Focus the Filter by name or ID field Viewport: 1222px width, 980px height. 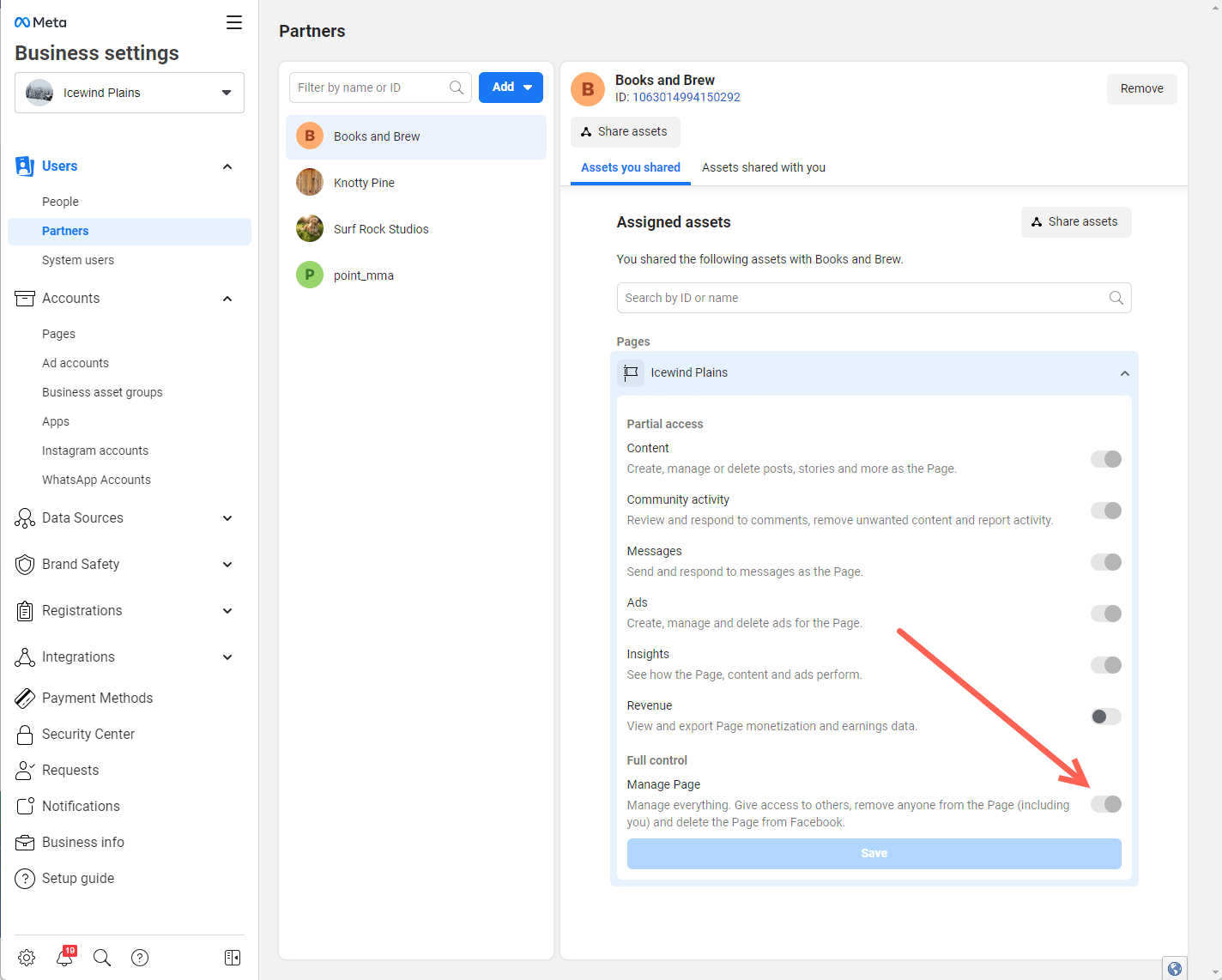[380, 88]
